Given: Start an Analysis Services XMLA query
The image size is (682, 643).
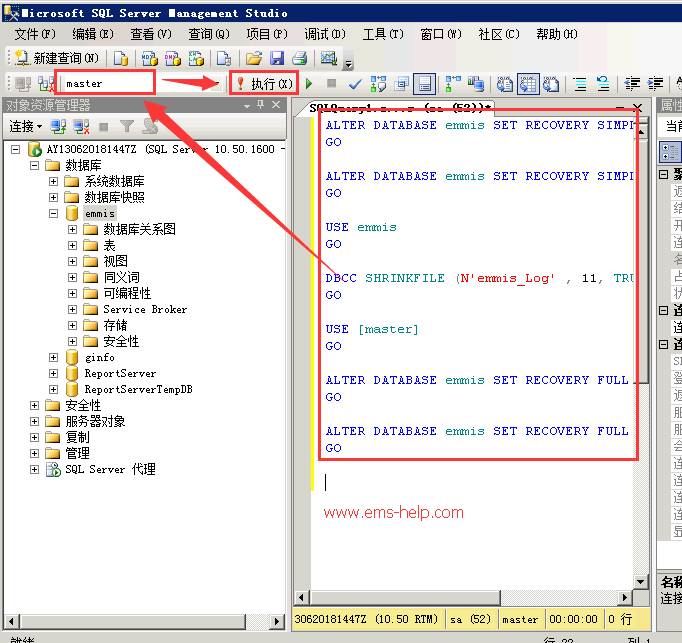Looking at the screenshot, I should (196, 58).
